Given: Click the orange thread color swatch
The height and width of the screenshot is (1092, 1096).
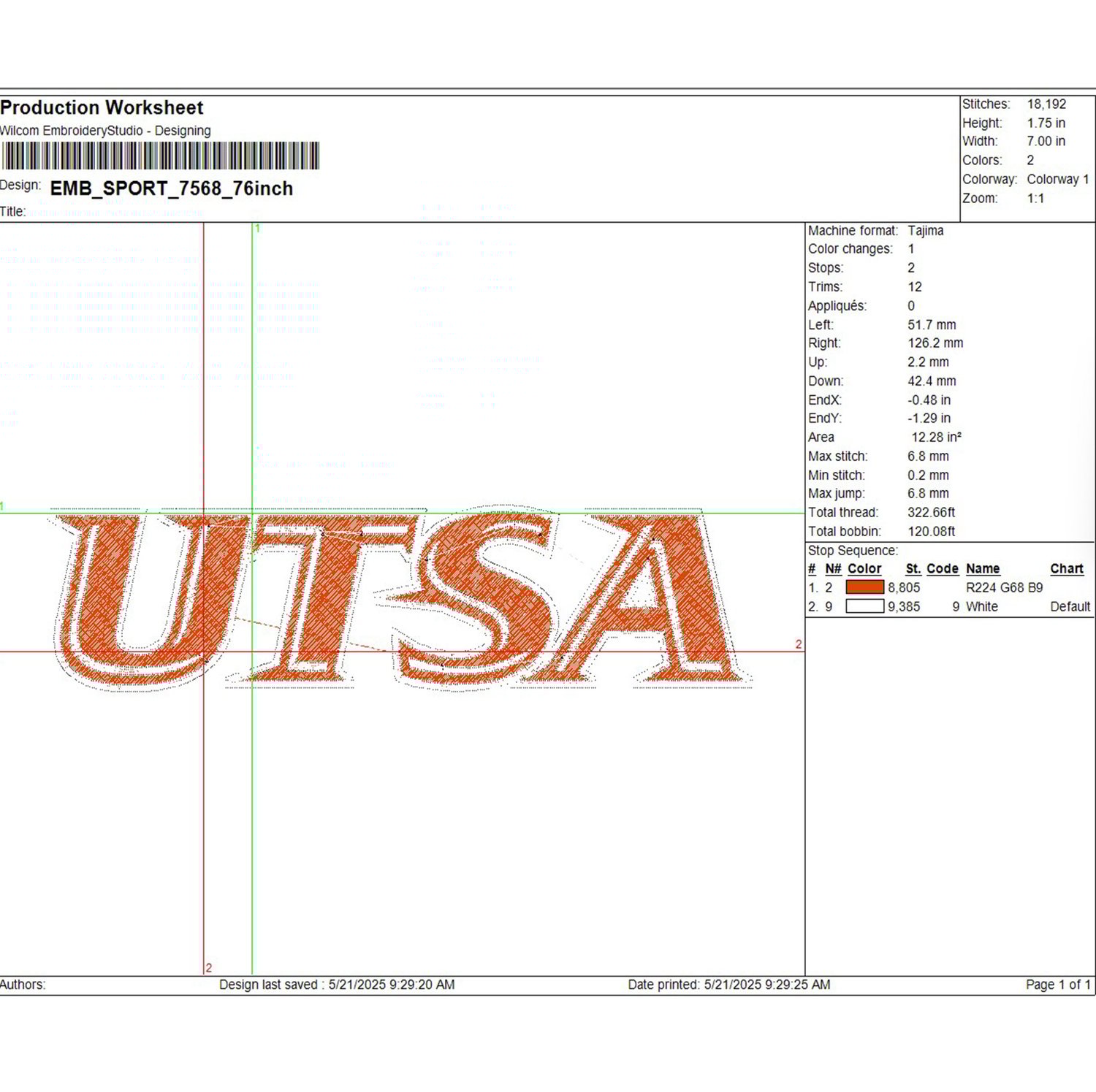Looking at the screenshot, I should click(864, 587).
